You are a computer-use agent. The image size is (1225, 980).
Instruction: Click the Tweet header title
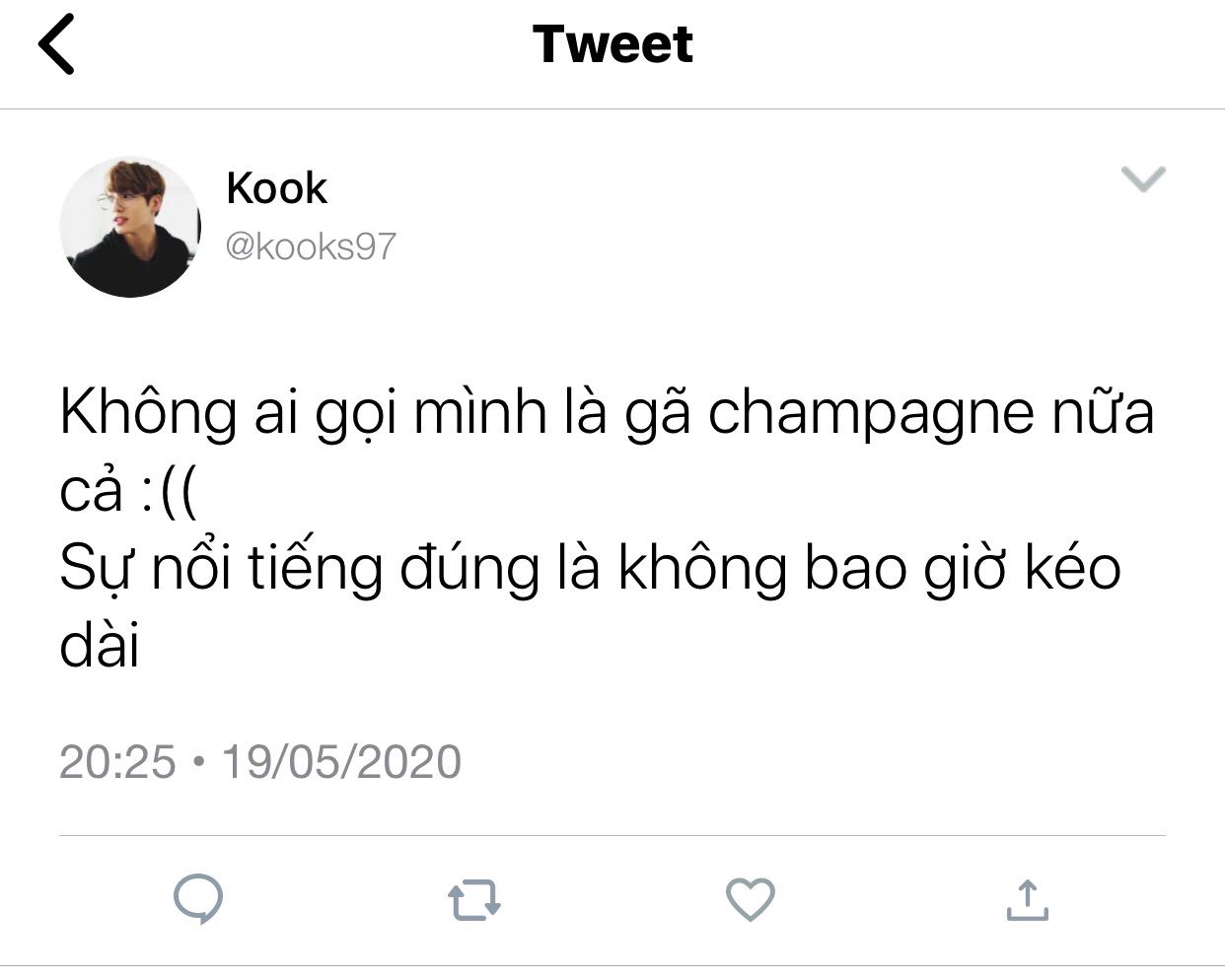[612, 44]
